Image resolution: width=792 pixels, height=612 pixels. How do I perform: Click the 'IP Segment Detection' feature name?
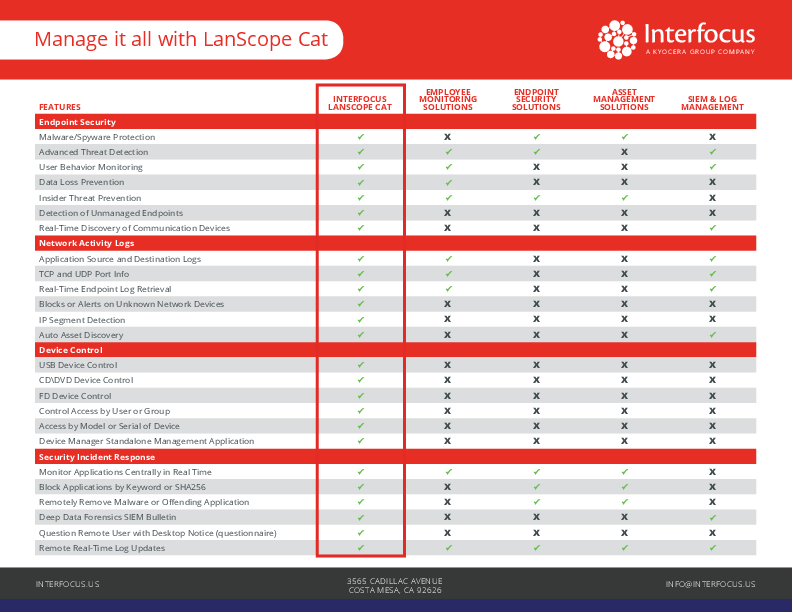(82, 320)
